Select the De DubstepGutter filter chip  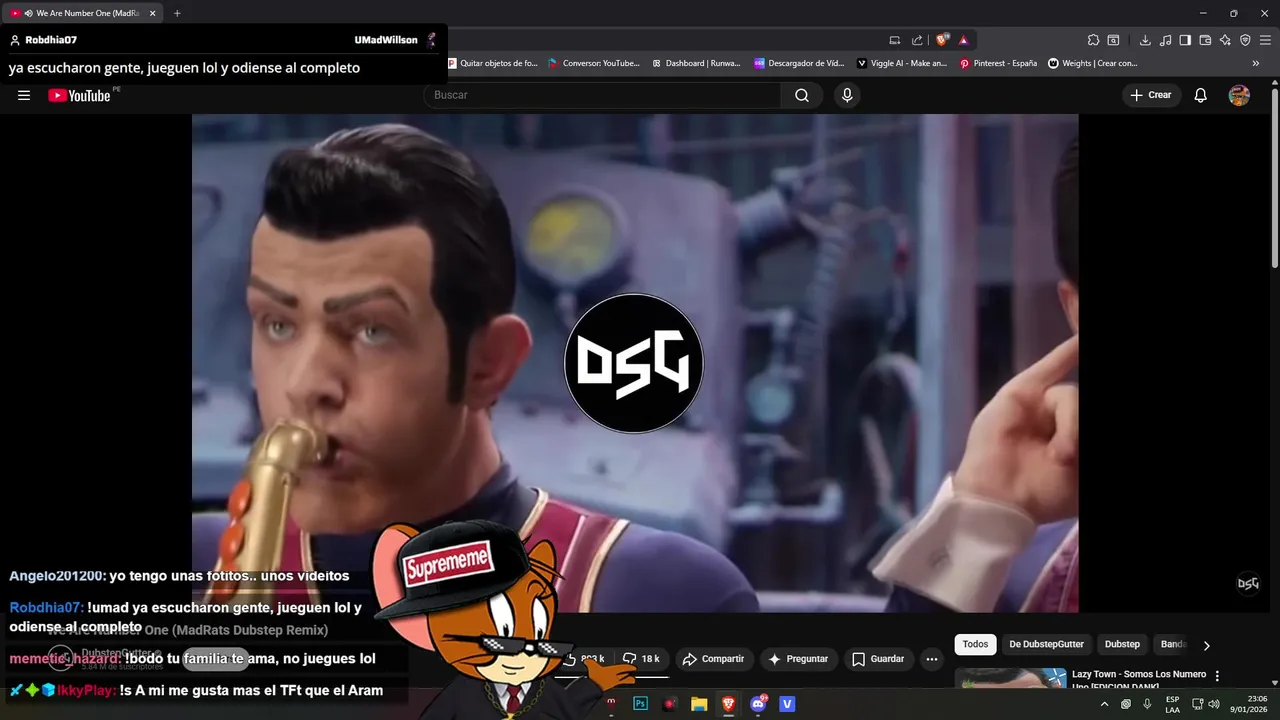point(1046,645)
